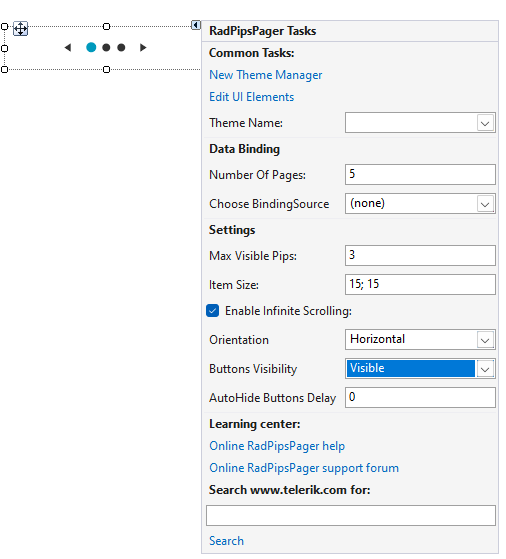Click the Orientation label

click(239, 340)
